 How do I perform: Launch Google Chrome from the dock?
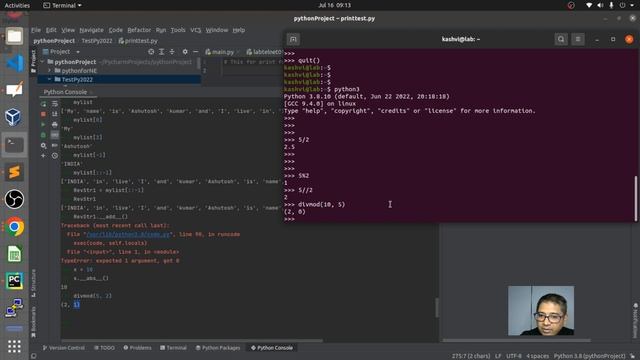coord(14,227)
